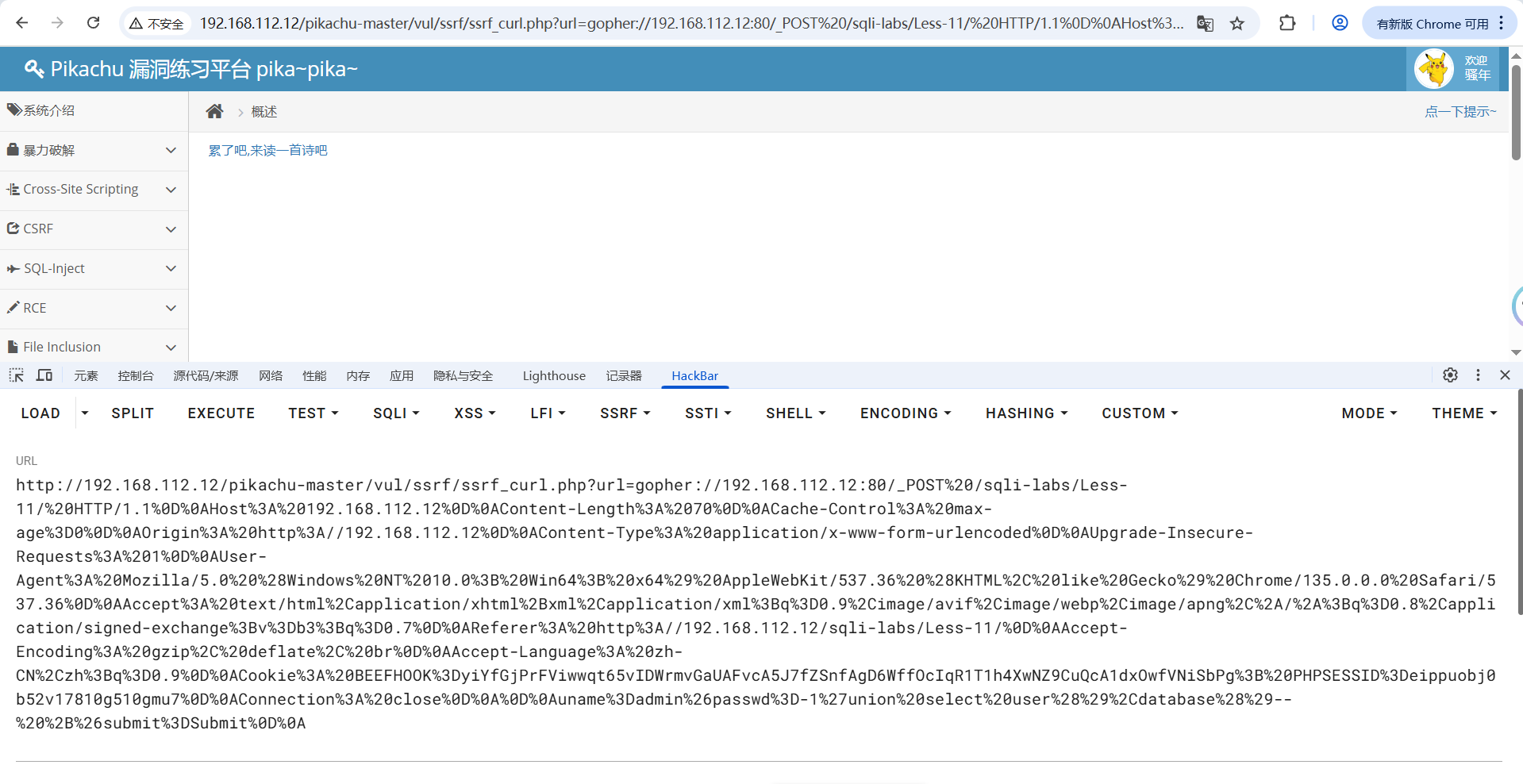Click the HackBar LOAD button

tap(40, 413)
